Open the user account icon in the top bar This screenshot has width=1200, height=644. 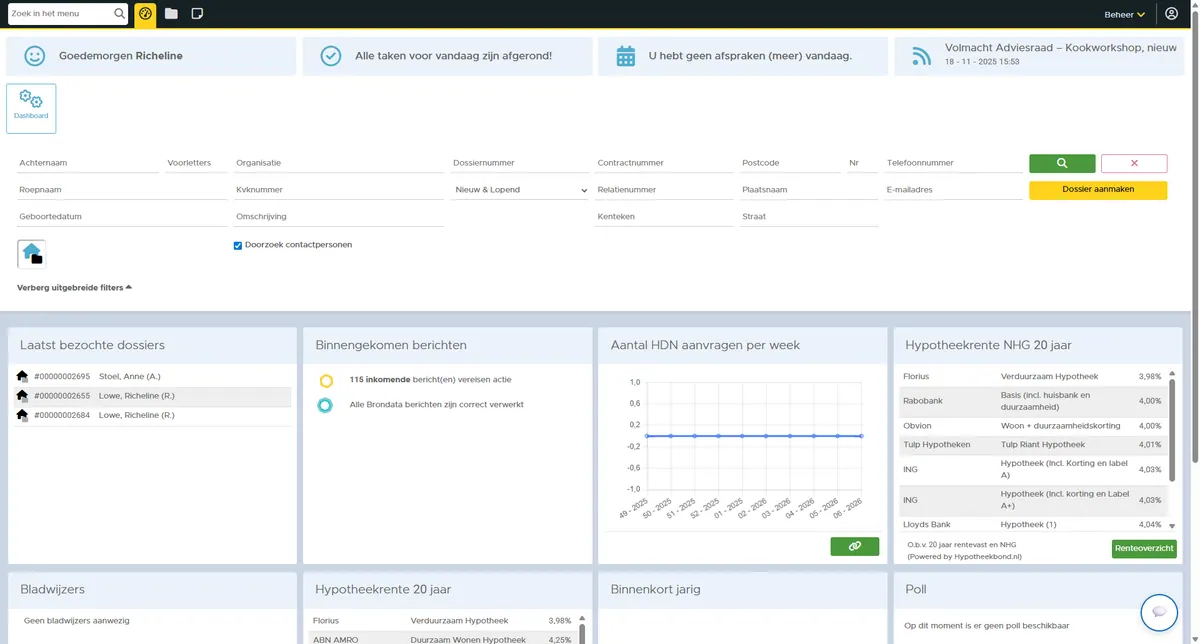click(x=1172, y=14)
